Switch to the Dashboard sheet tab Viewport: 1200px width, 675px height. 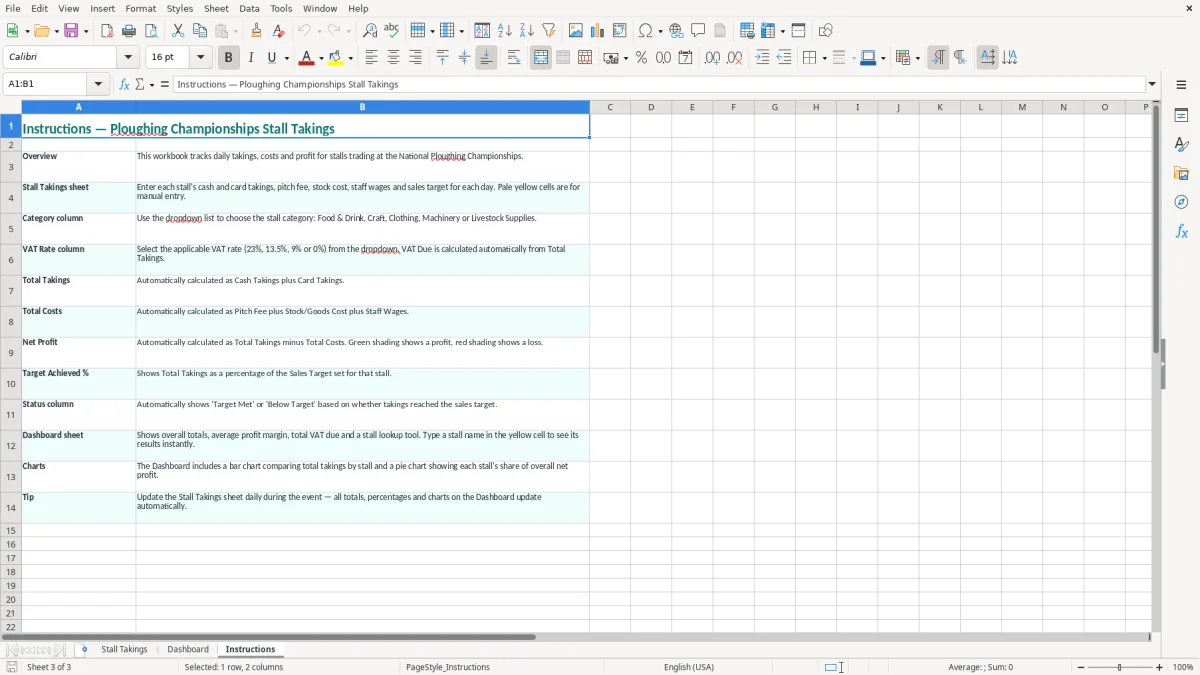click(x=188, y=650)
